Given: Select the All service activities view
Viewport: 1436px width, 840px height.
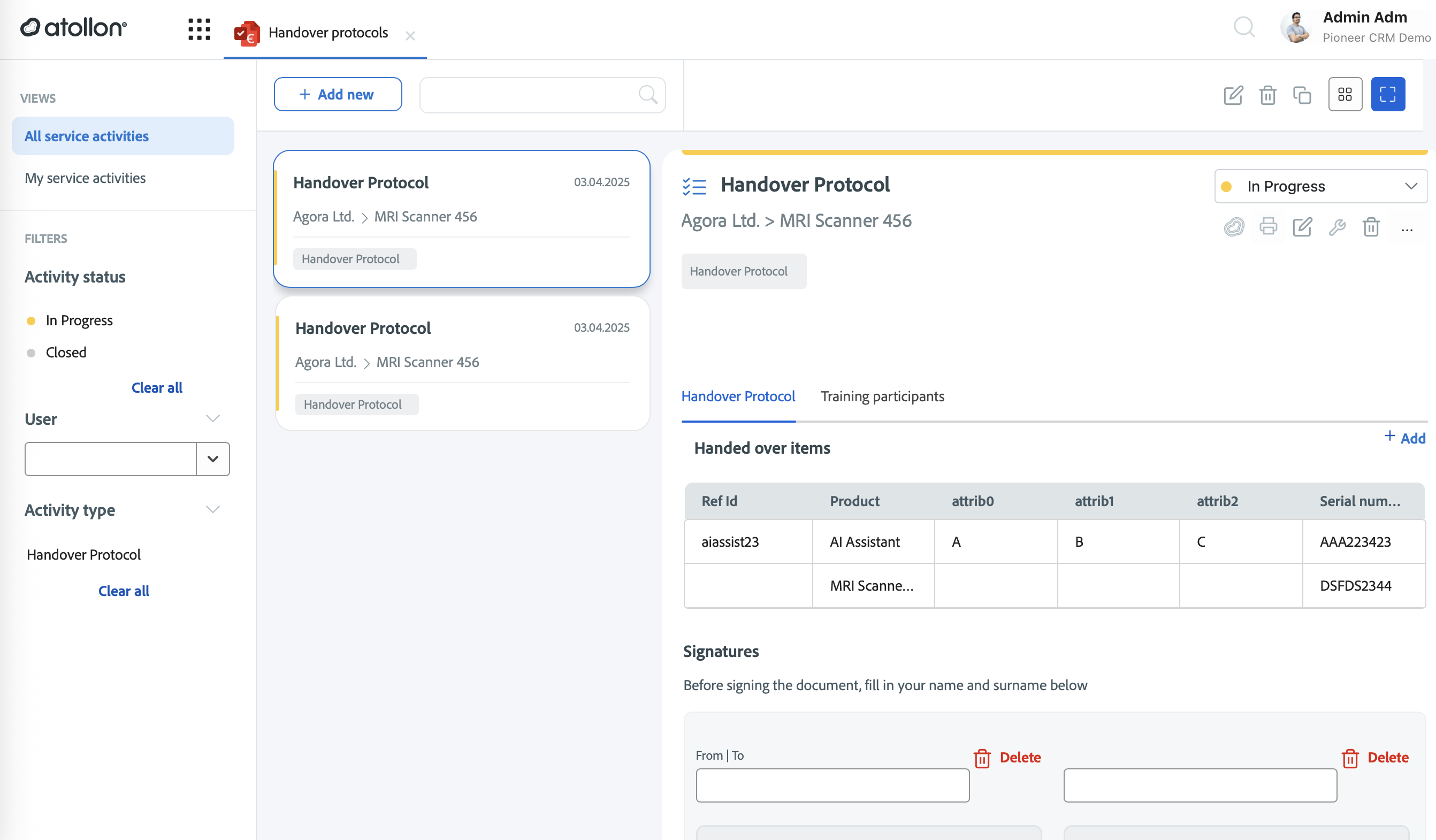Looking at the screenshot, I should (x=123, y=136).
